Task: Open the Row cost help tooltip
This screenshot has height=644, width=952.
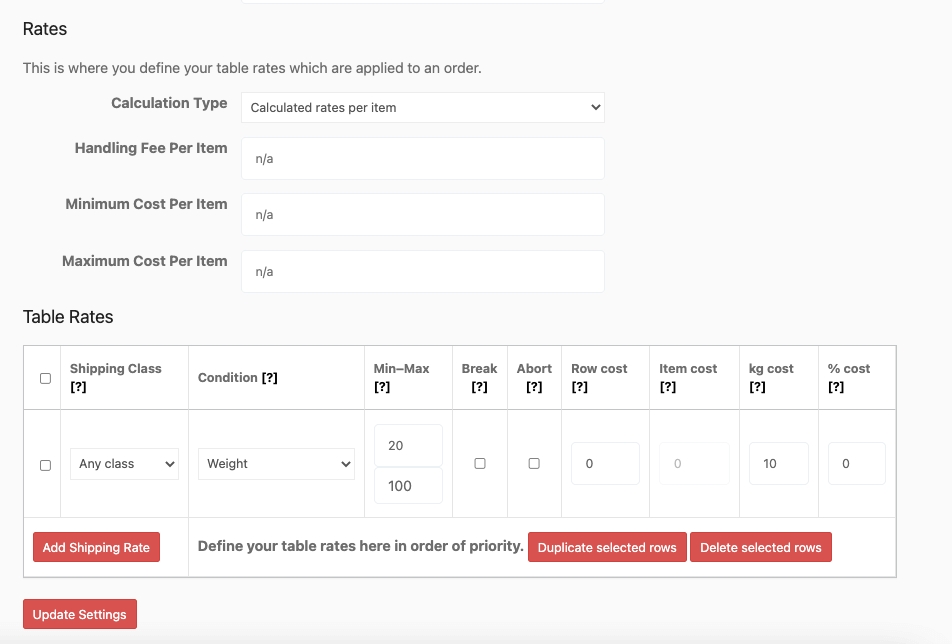Action: [581, 385]
